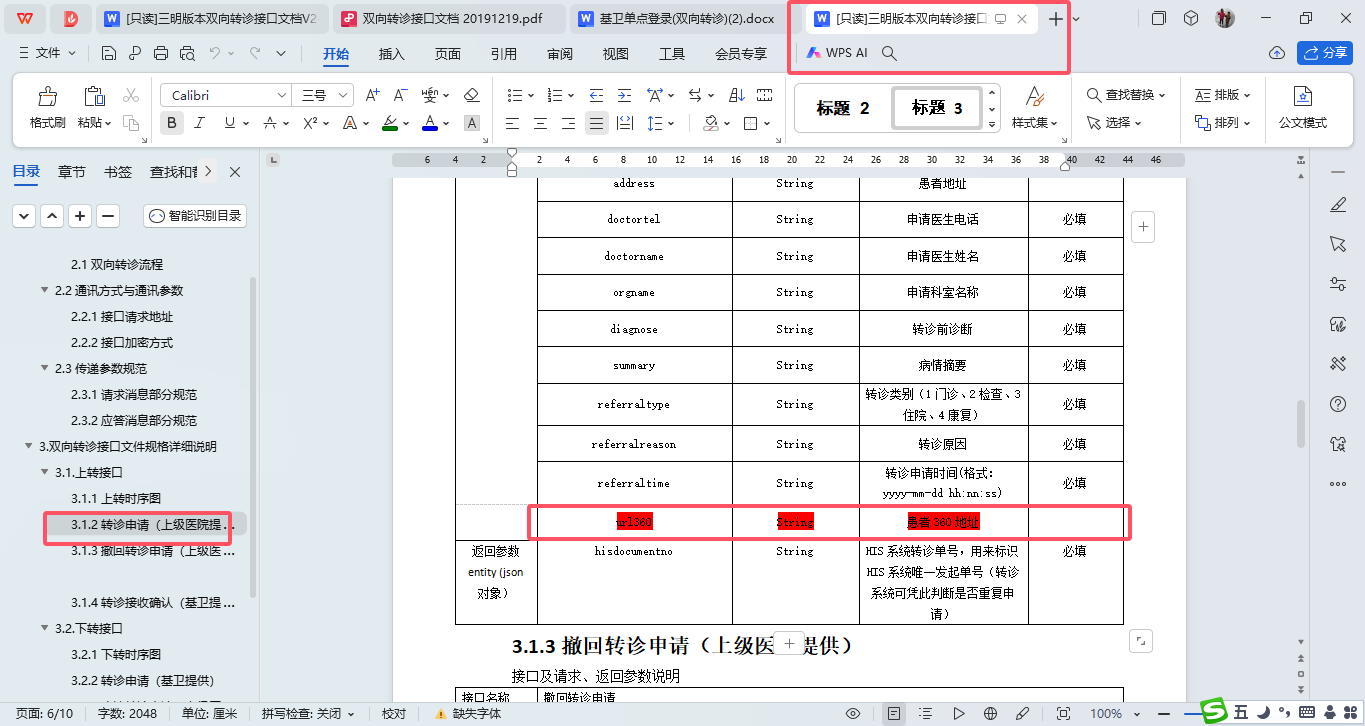This screenshot has width=1365, height=726.
Task: Switch to outline view in status bar
Action: coord(927,713)
